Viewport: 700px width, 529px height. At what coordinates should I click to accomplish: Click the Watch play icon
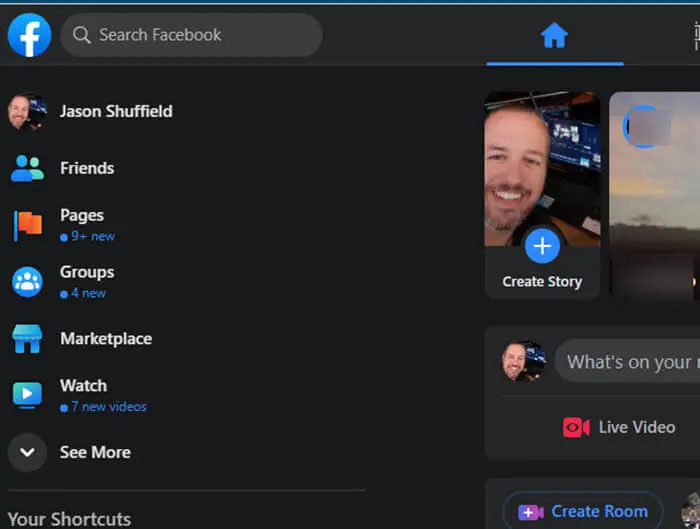(x=27, y=395)
